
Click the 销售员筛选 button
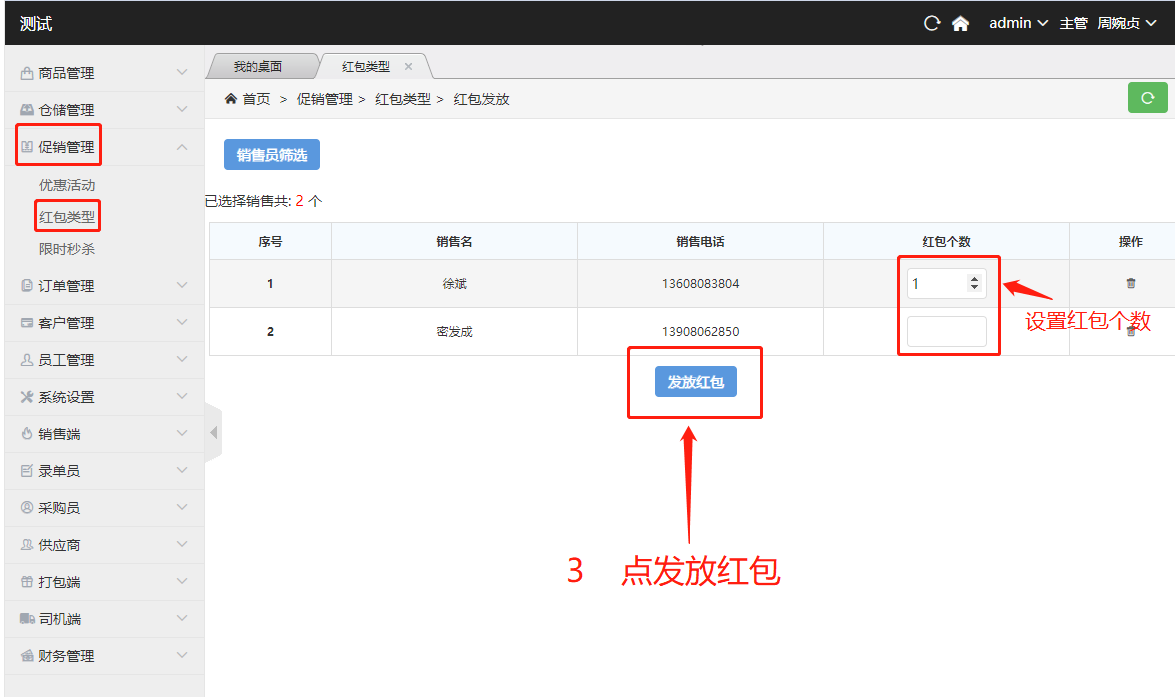tap(271, 155)
